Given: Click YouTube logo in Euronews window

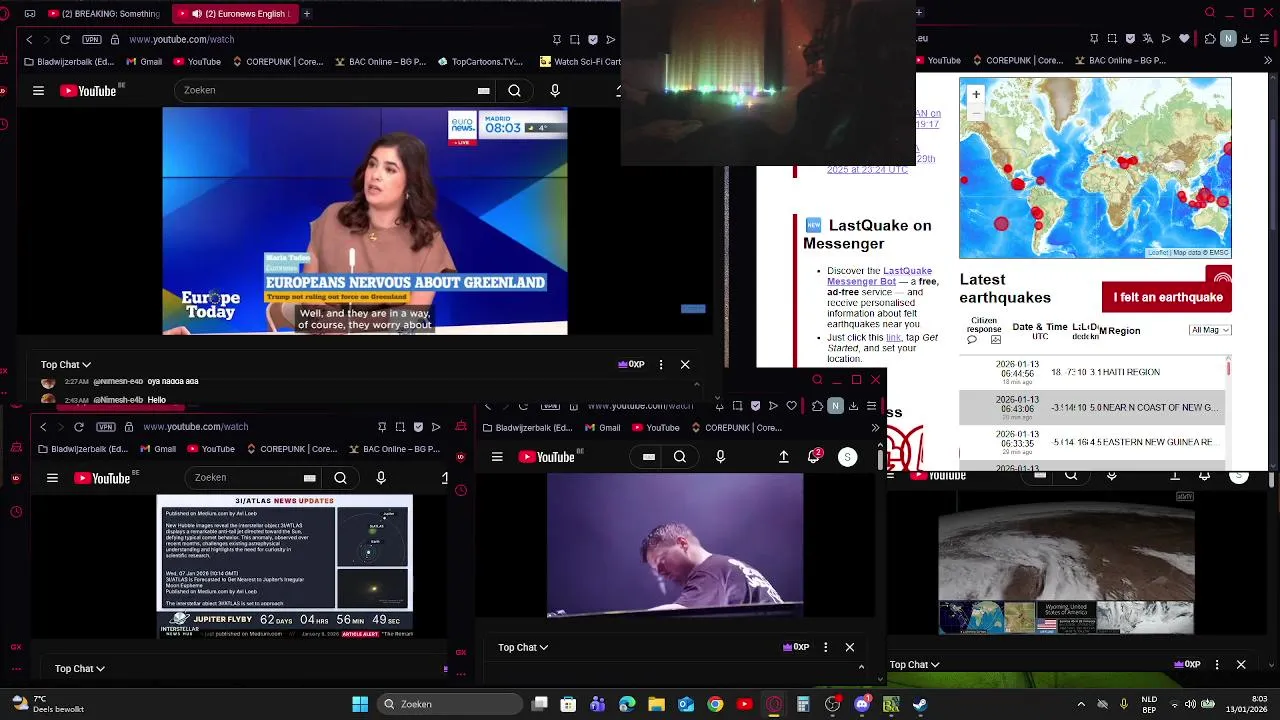Looking at the screenshot, I should click(x=91, y=90).
